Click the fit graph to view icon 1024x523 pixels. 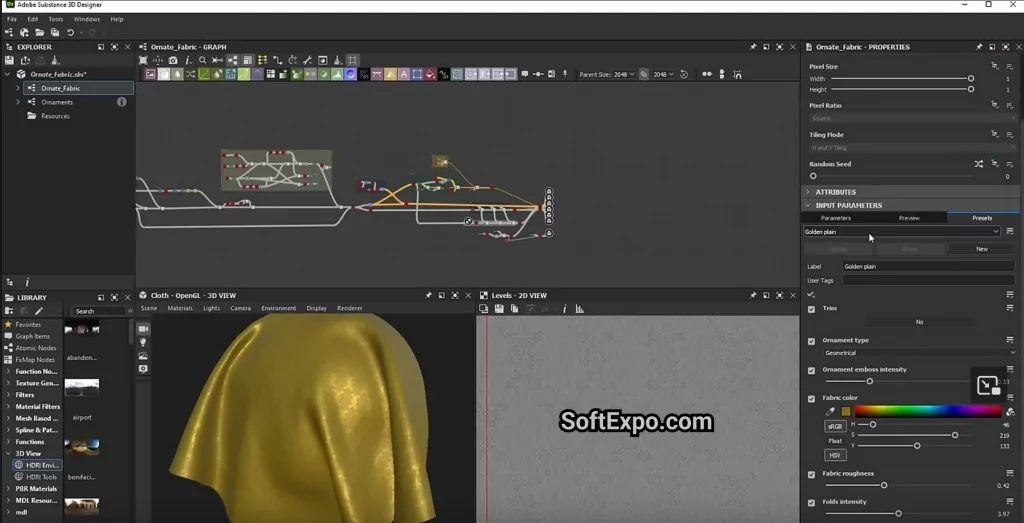(143, 60)
